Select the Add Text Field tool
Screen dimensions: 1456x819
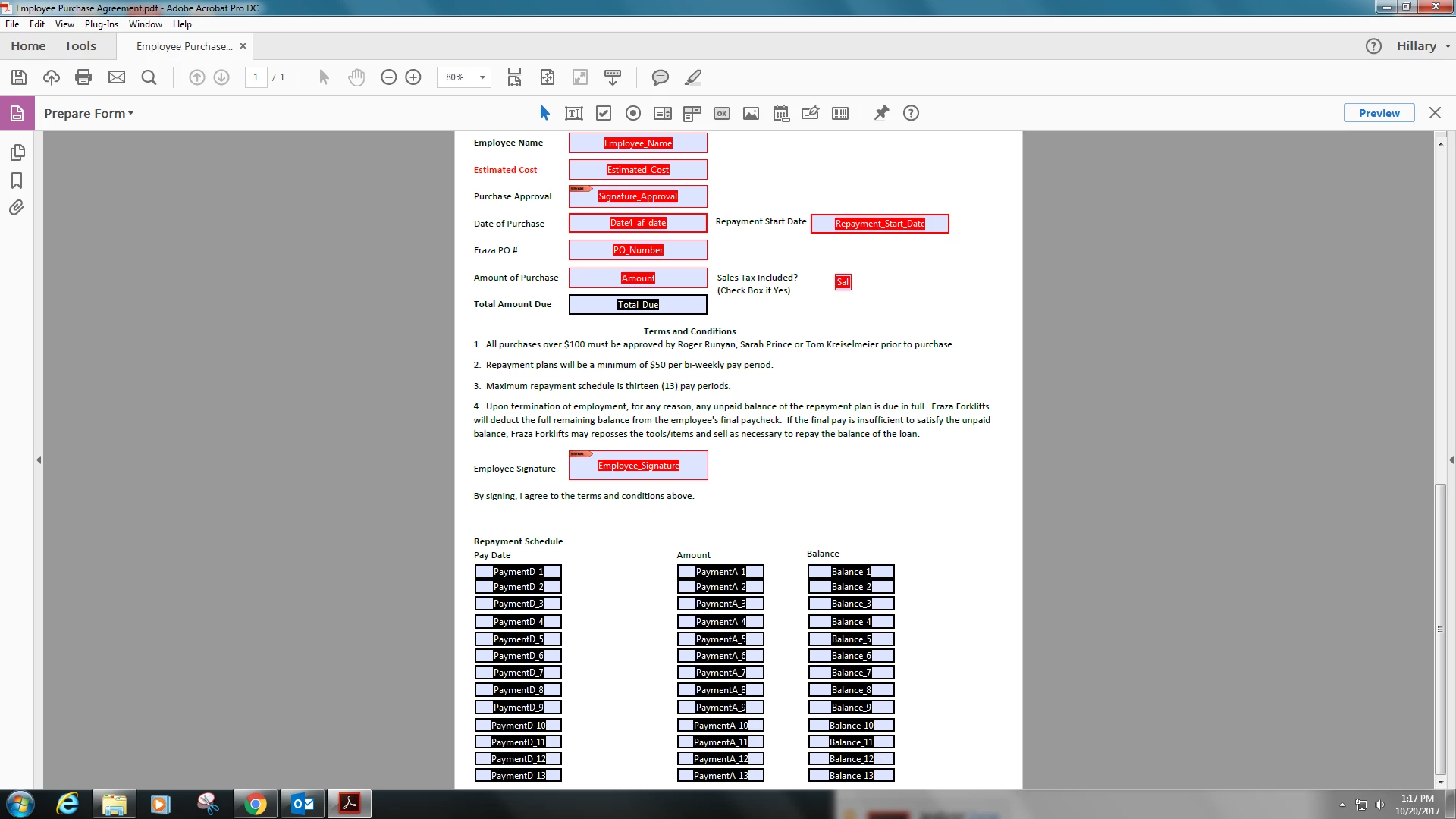click(x=574, y=114)
